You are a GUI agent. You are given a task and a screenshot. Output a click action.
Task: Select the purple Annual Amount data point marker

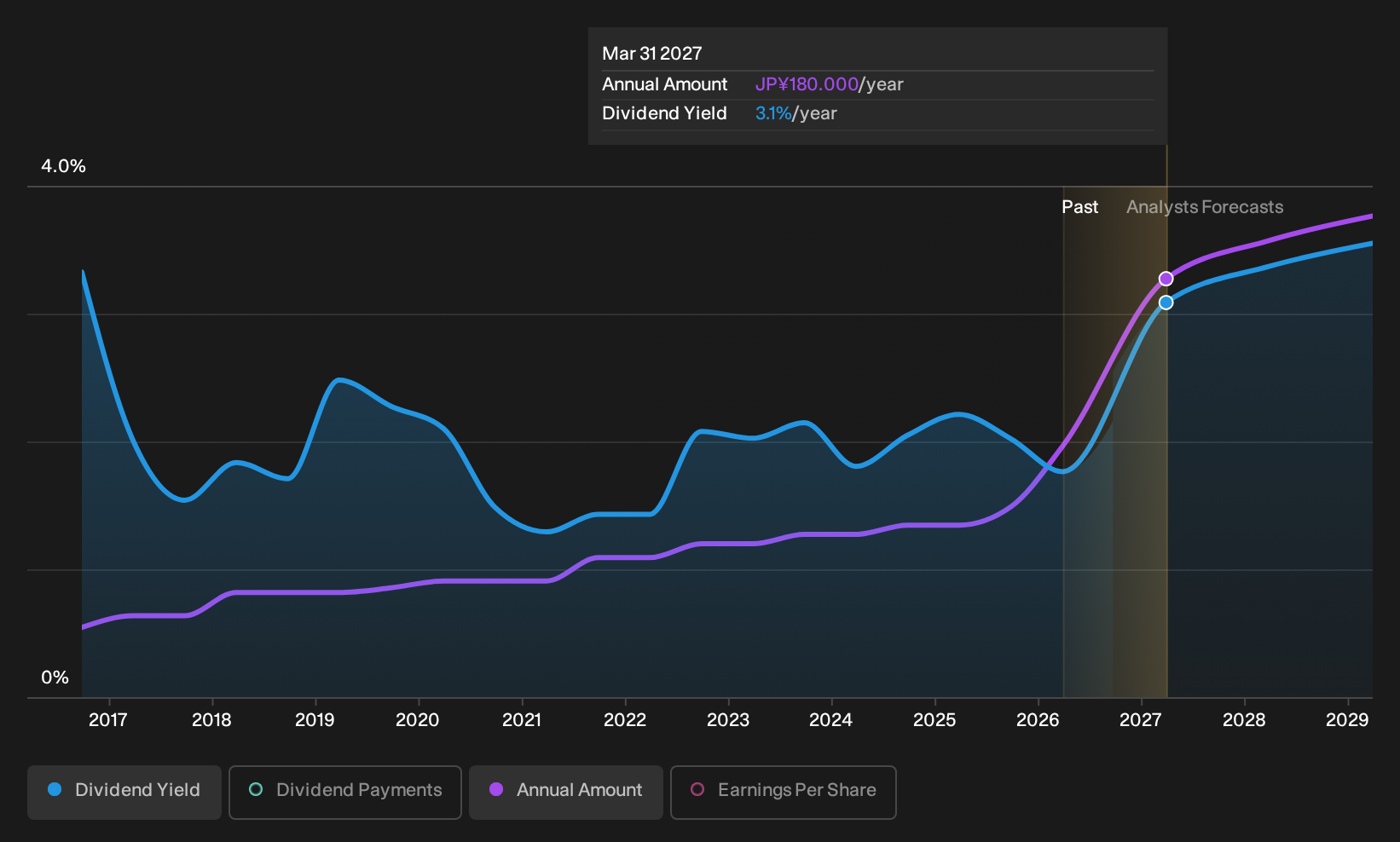[1166, 279]
